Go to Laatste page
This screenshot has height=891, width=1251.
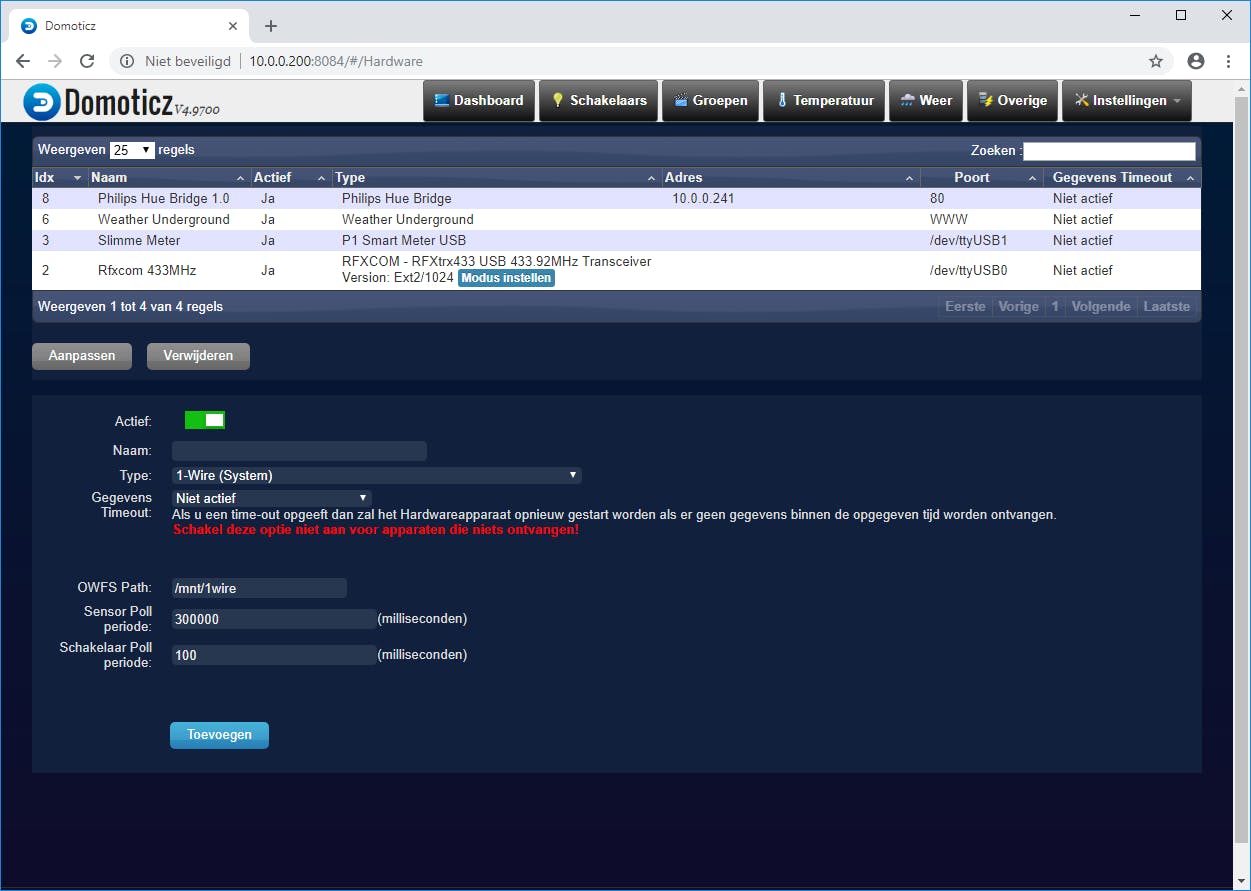(x=1167, y=307)
